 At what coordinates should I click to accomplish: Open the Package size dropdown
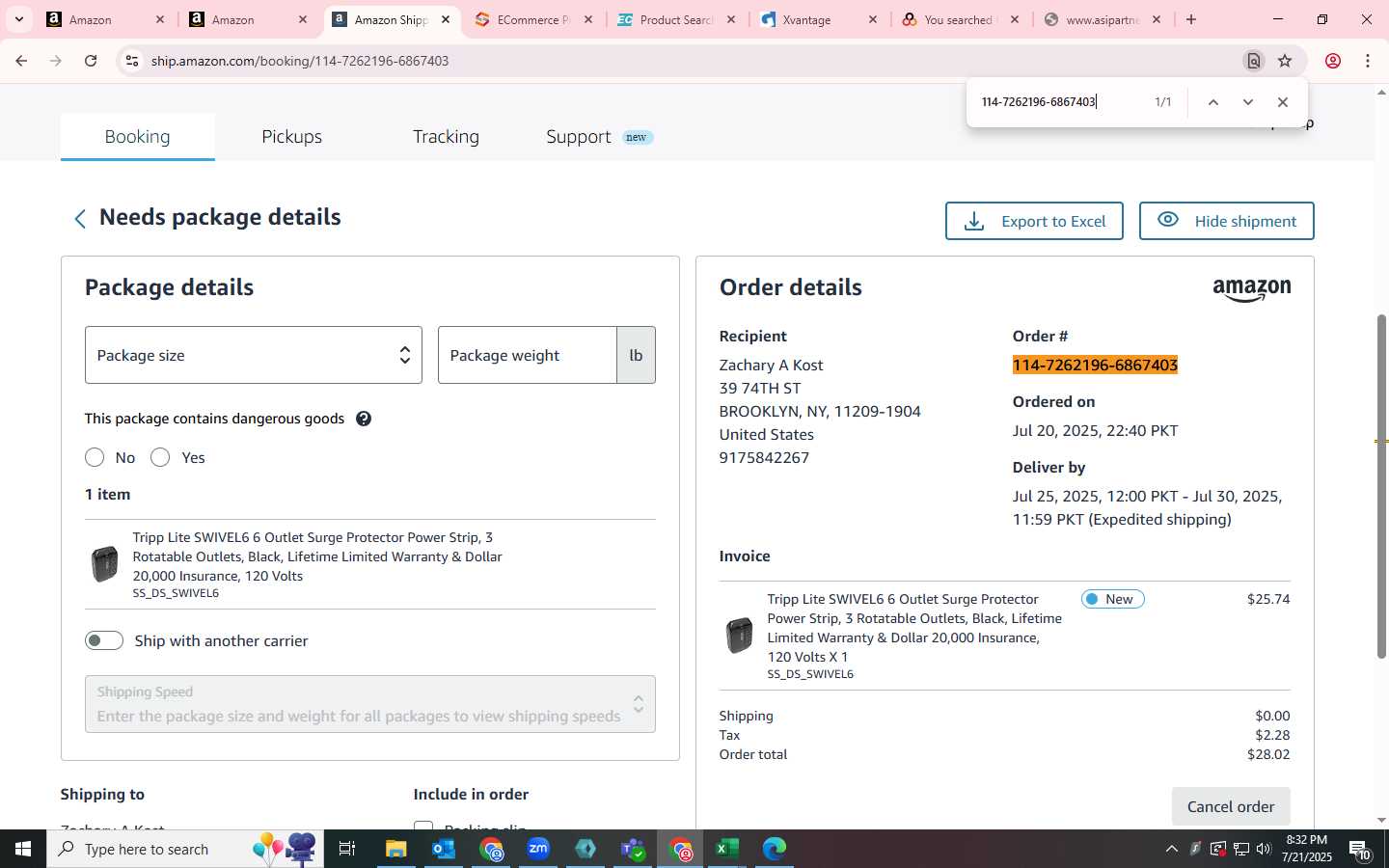[254, 355]
